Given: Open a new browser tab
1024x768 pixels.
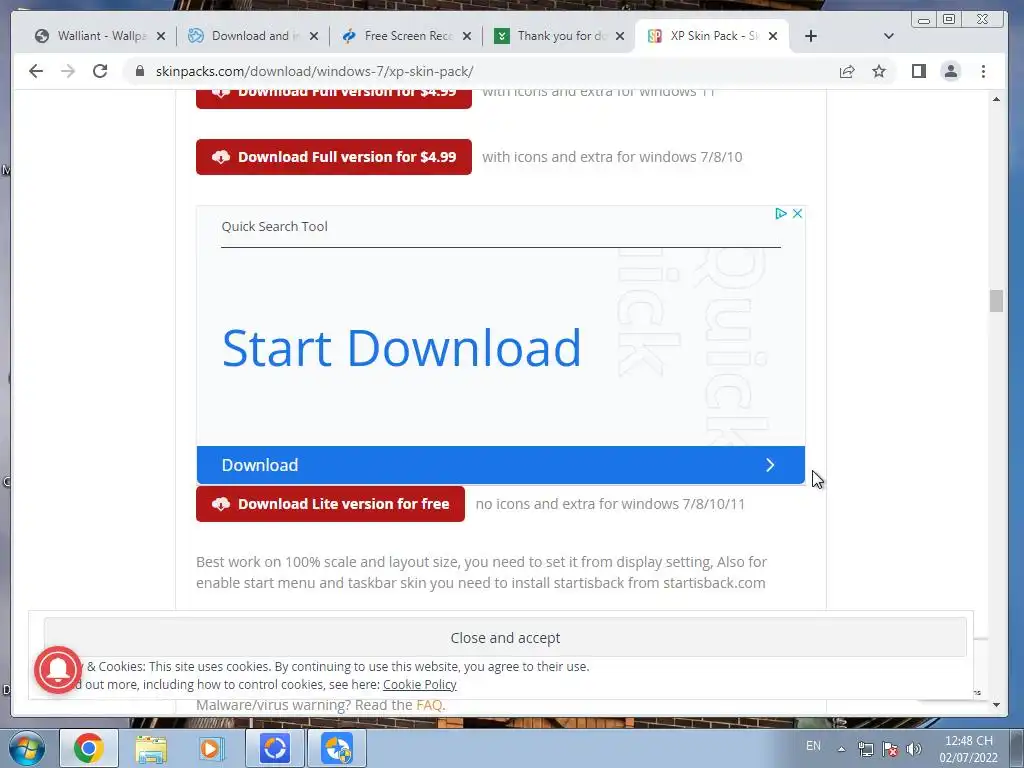Looking at the screenshot, I should 810,36.
